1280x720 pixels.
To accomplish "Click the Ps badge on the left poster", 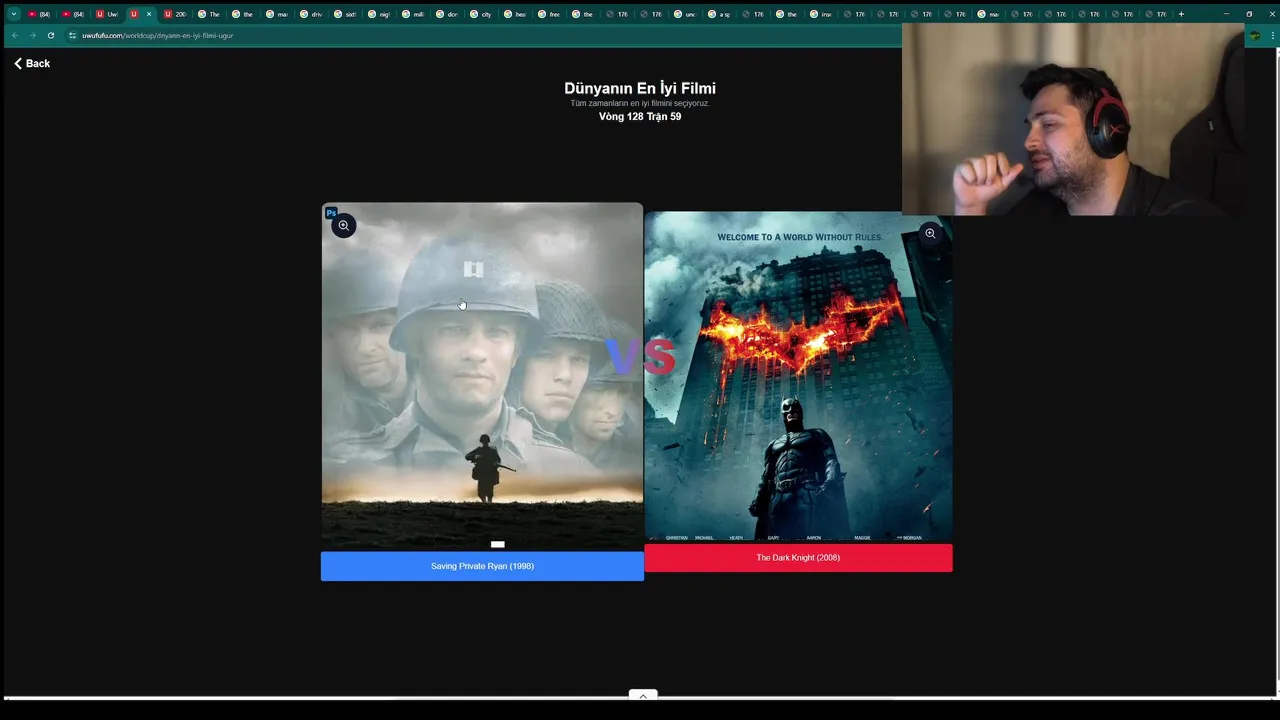I will 331,213.
